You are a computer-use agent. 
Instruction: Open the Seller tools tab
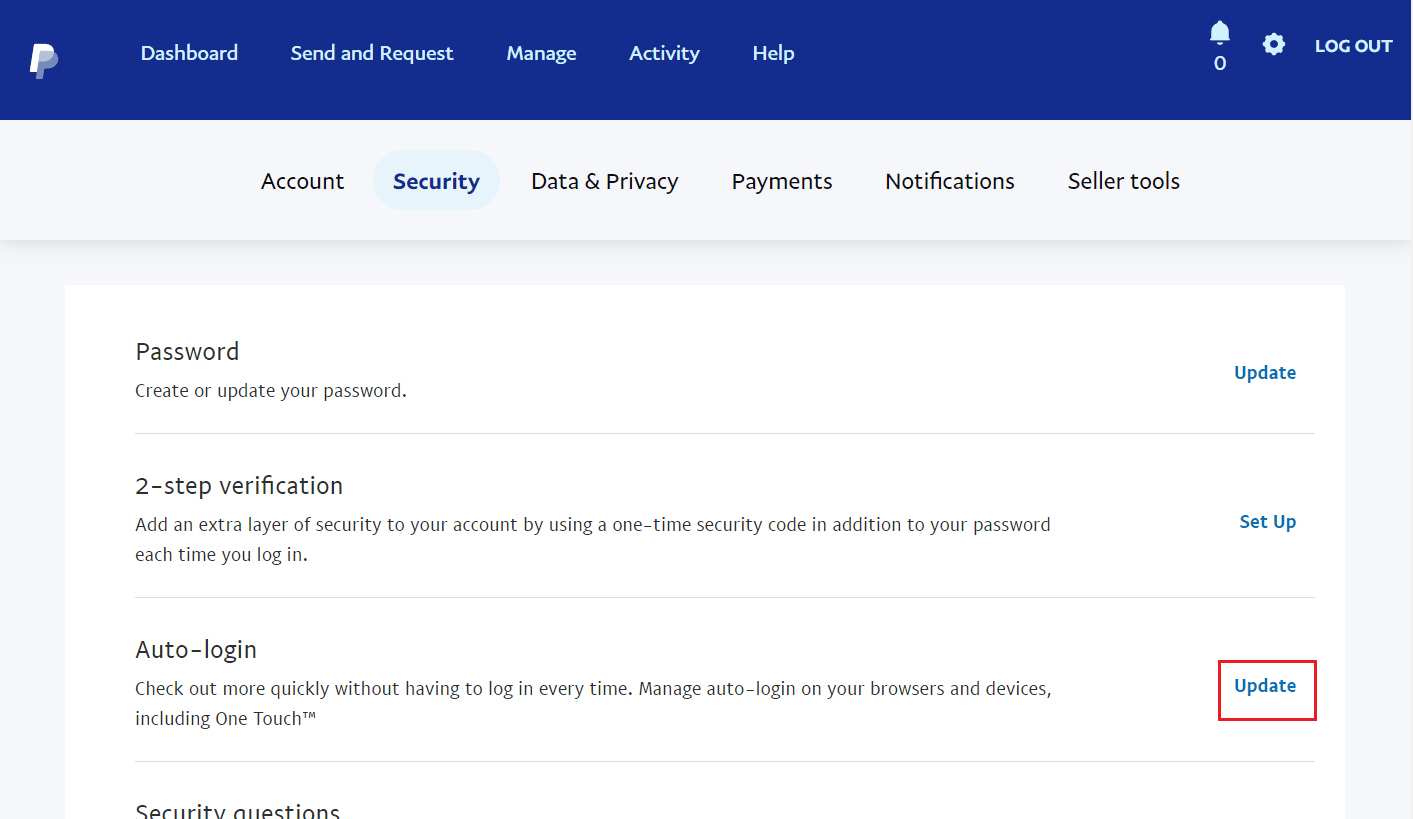pyautogui.click(x=1123, y=181)
